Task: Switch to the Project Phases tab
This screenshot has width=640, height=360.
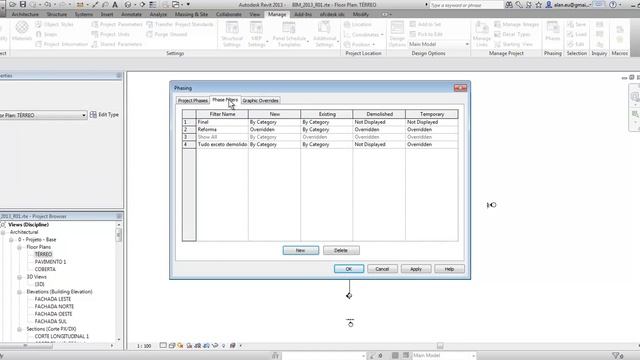Action: coord(193,100)
